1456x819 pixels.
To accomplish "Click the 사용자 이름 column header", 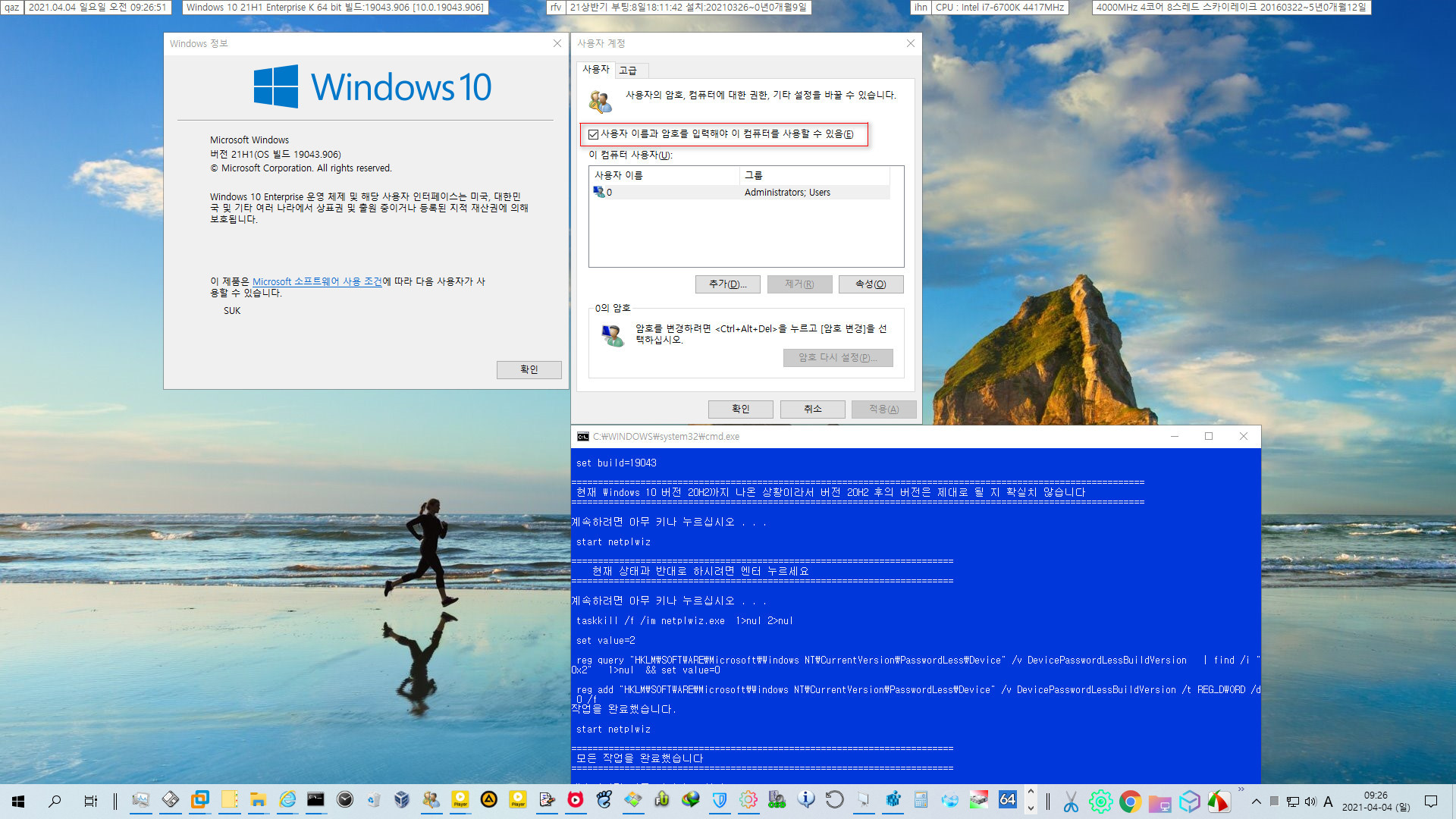I will tap(664, 175).
